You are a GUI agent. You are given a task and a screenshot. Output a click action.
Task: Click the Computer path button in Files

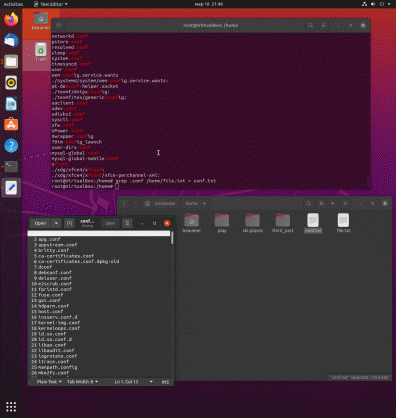point(161,203)
